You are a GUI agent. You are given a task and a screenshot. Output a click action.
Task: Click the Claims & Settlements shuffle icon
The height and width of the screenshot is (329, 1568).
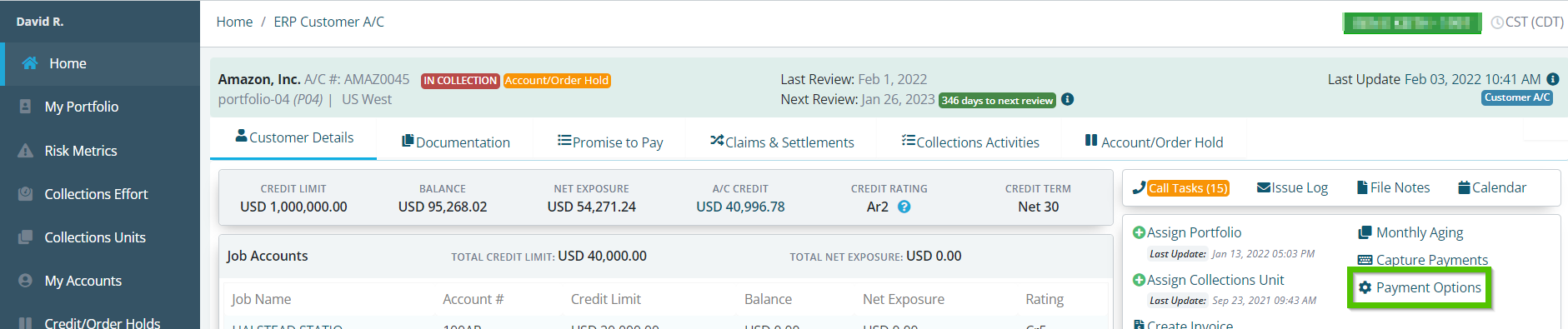(717, 141)
